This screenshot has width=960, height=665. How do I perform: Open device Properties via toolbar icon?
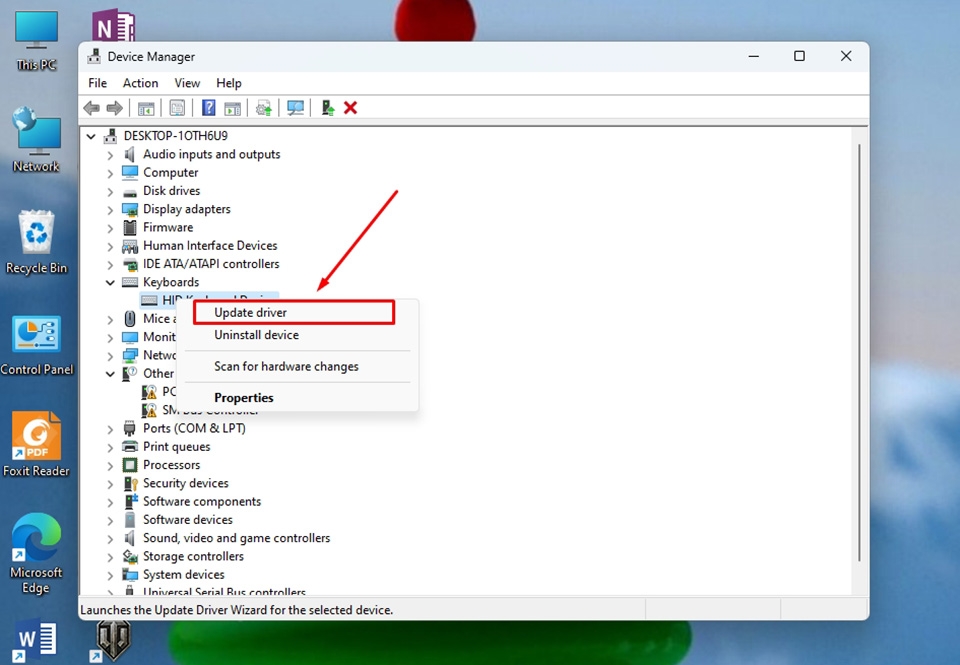pyautogui.click(x=177, y=107)
